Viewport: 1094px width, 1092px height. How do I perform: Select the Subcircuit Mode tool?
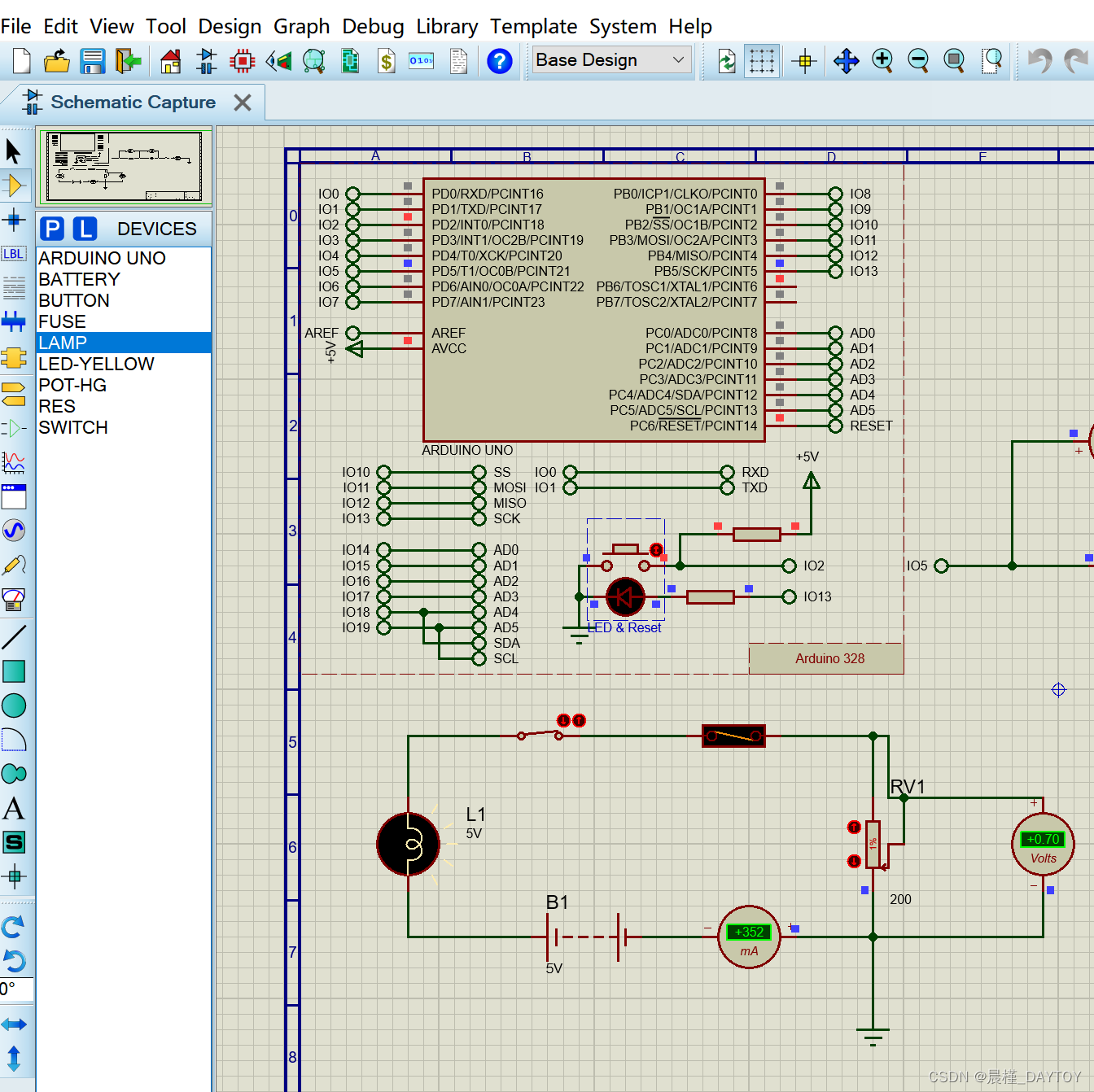[14, 357]
